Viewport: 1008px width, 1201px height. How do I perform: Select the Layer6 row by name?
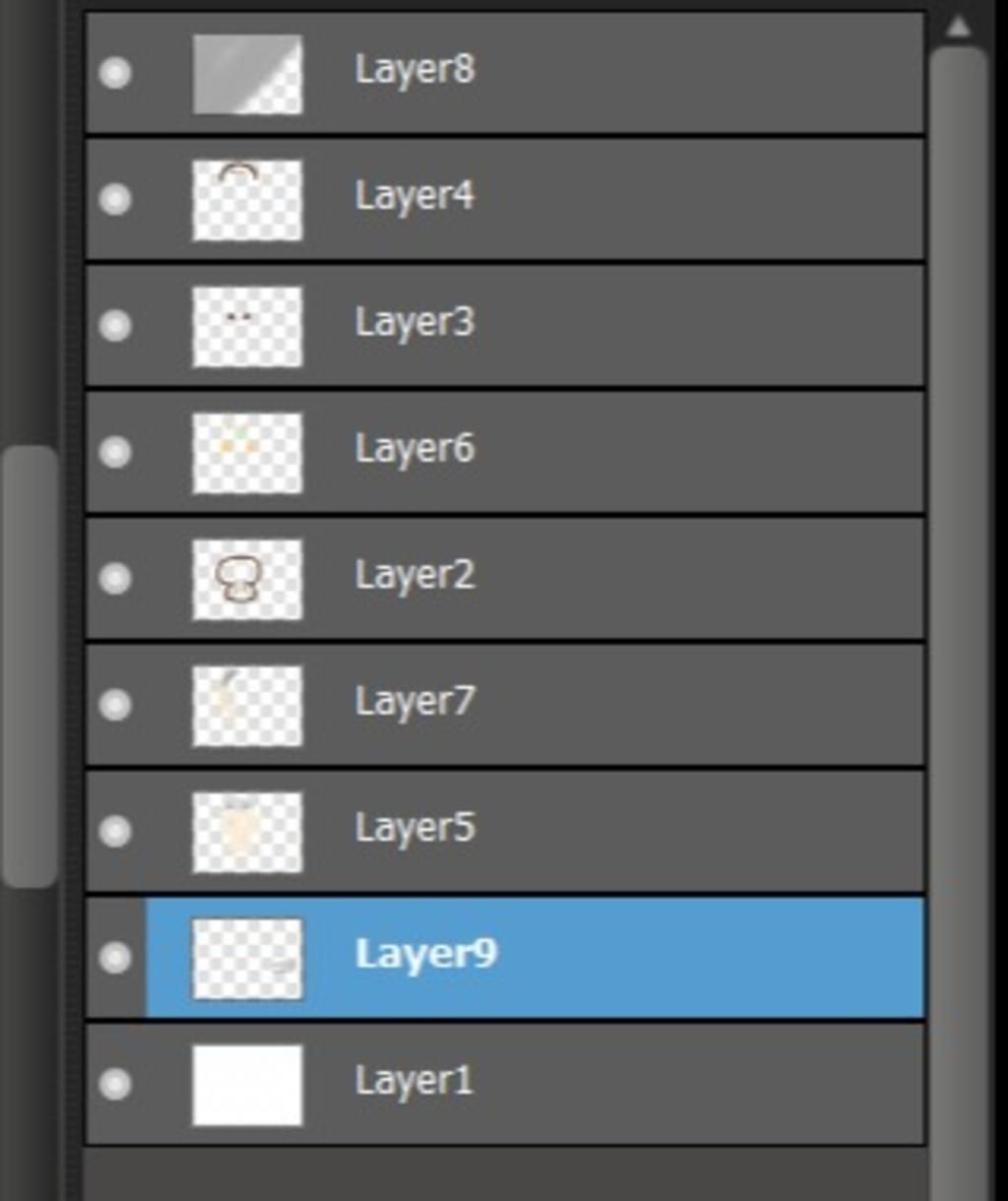point(414,449)
